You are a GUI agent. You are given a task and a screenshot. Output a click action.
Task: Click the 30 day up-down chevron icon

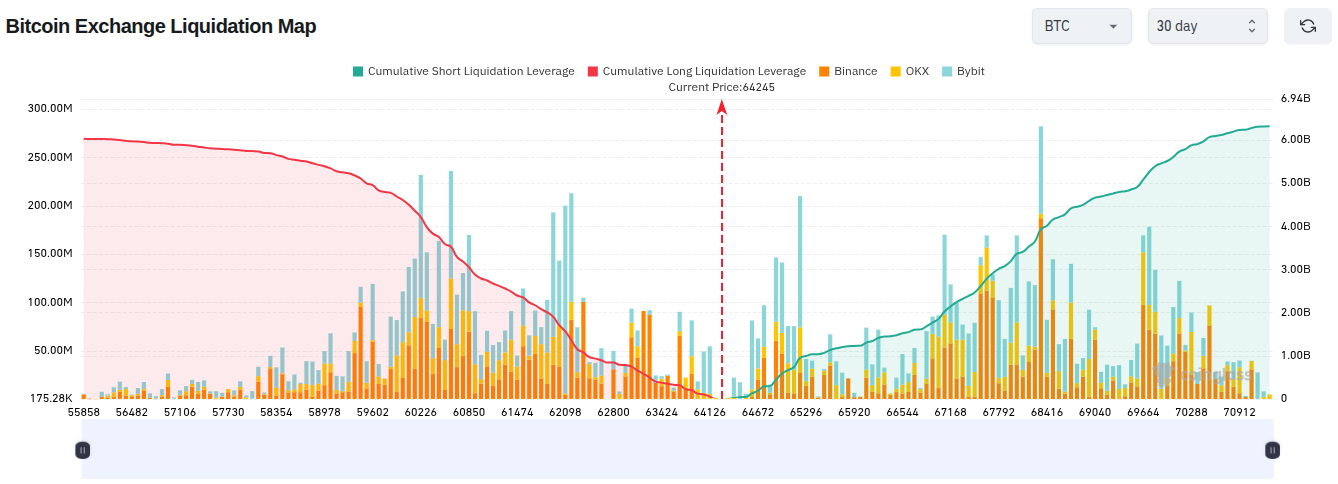pos(1251,26)
